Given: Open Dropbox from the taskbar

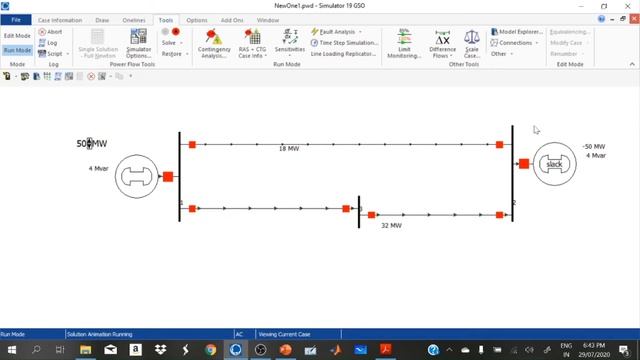Looking at the screenshot, I should [160, 350].
